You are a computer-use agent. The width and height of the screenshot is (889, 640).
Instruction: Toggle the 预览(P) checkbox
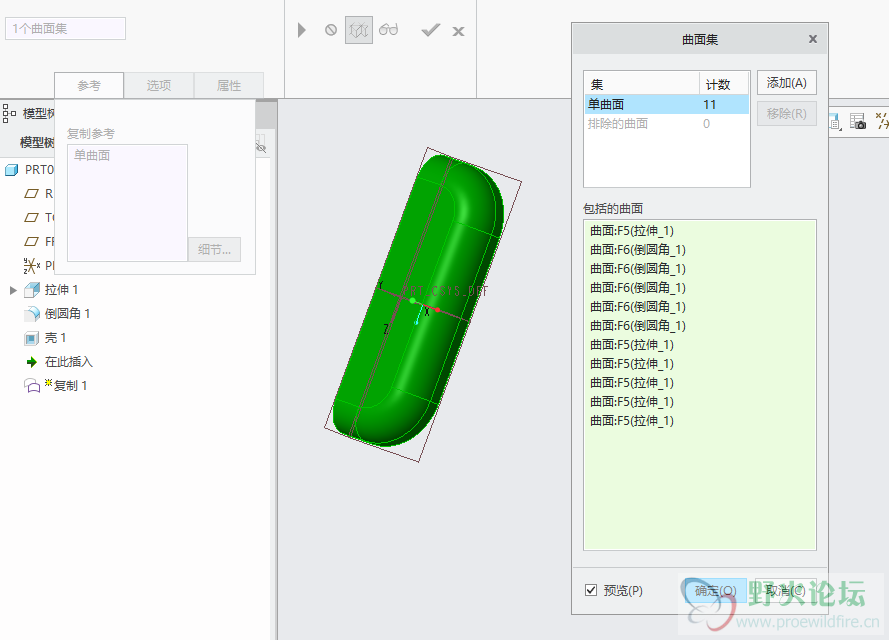[591, 591]
